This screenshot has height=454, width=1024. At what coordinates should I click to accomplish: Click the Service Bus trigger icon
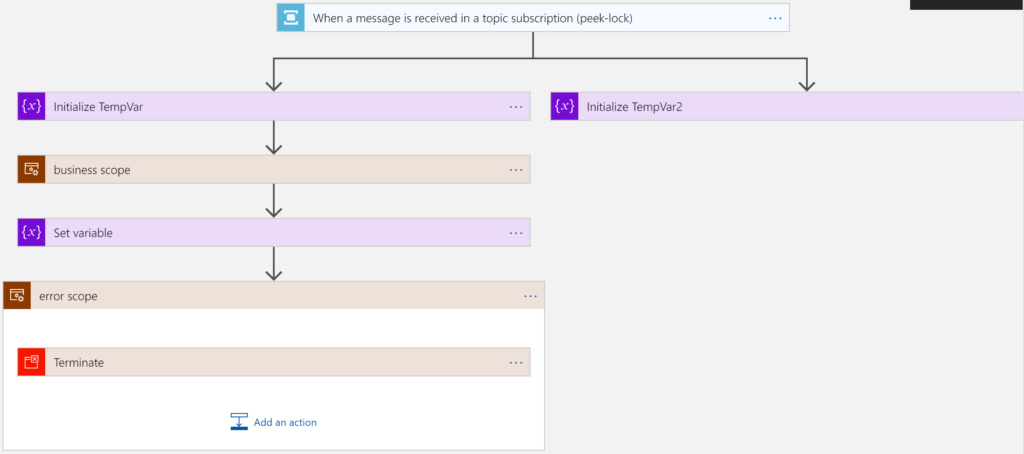point(291,18)
